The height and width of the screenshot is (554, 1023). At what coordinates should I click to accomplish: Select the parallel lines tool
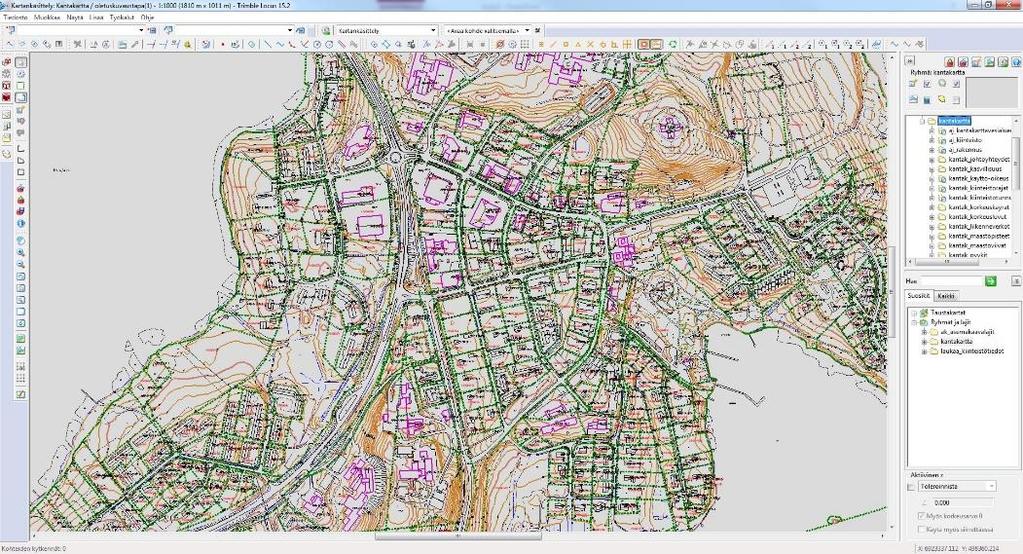[341, 44]
